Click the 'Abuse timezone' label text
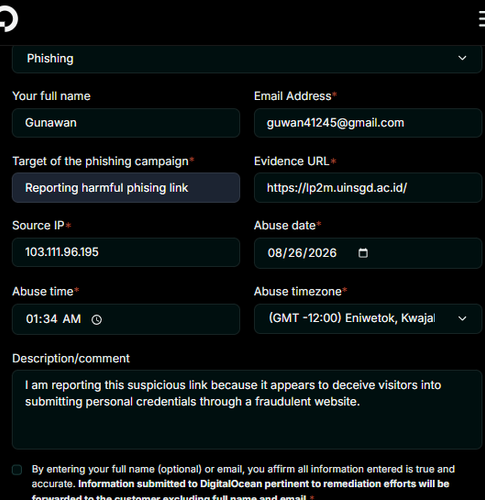This screenshot has width=485, height=500. coord(298,291)
